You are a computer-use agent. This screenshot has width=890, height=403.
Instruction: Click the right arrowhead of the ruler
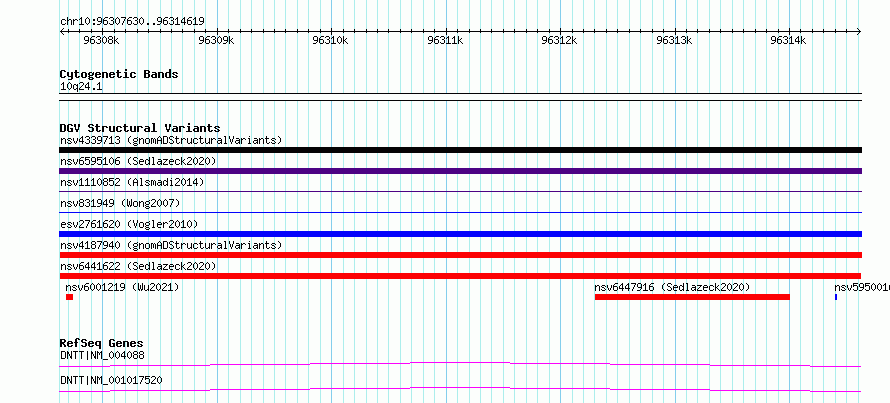click(x=859, y=32)
